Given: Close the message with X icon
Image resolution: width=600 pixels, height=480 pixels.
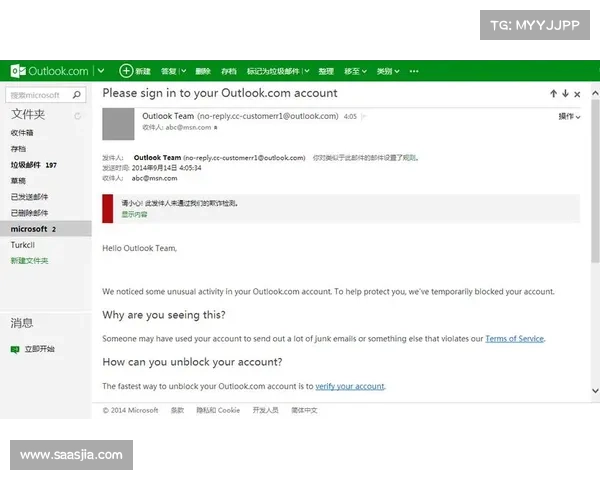Looking at the screenshot, I should [x=577, y=94].
